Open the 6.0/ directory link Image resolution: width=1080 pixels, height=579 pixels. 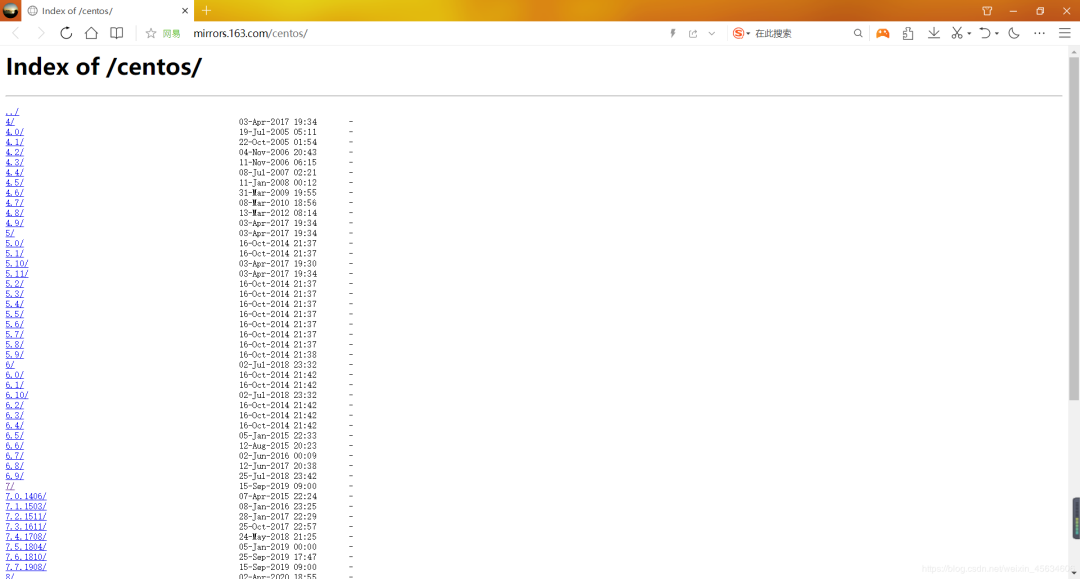[14, 375]
